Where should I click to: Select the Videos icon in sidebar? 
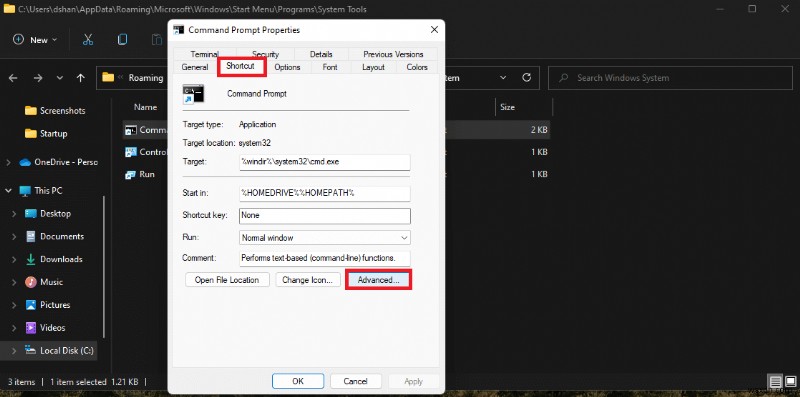[31, 328]
